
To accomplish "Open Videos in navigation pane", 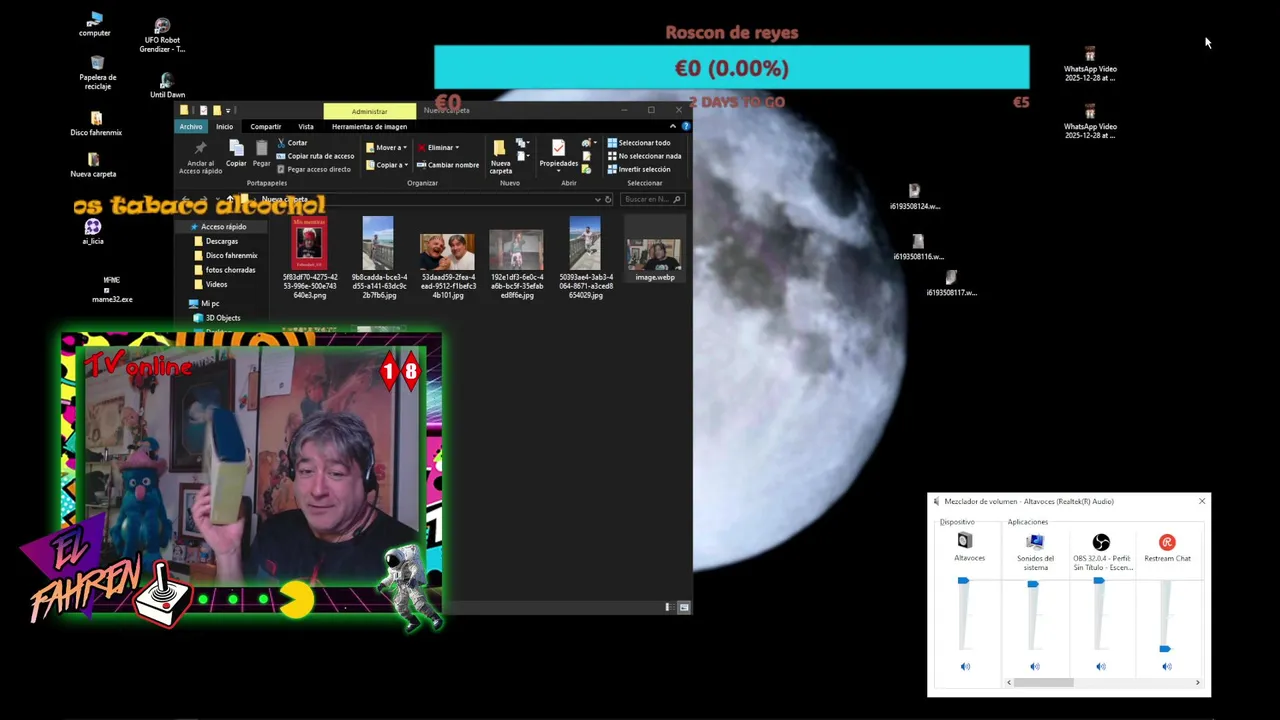I will (216, 284).
